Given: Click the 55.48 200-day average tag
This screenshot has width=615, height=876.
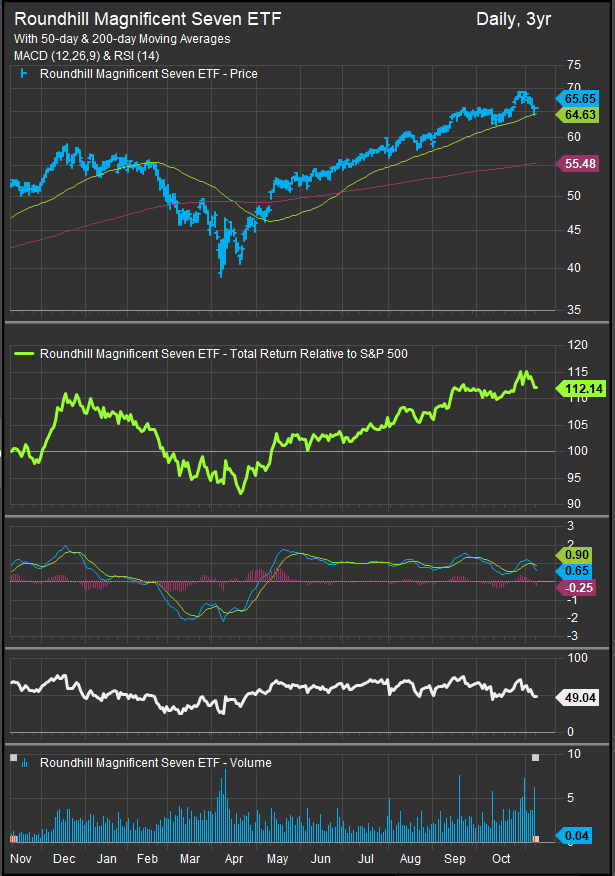Looking at the screenshot, I should click(x=580, y=163).
